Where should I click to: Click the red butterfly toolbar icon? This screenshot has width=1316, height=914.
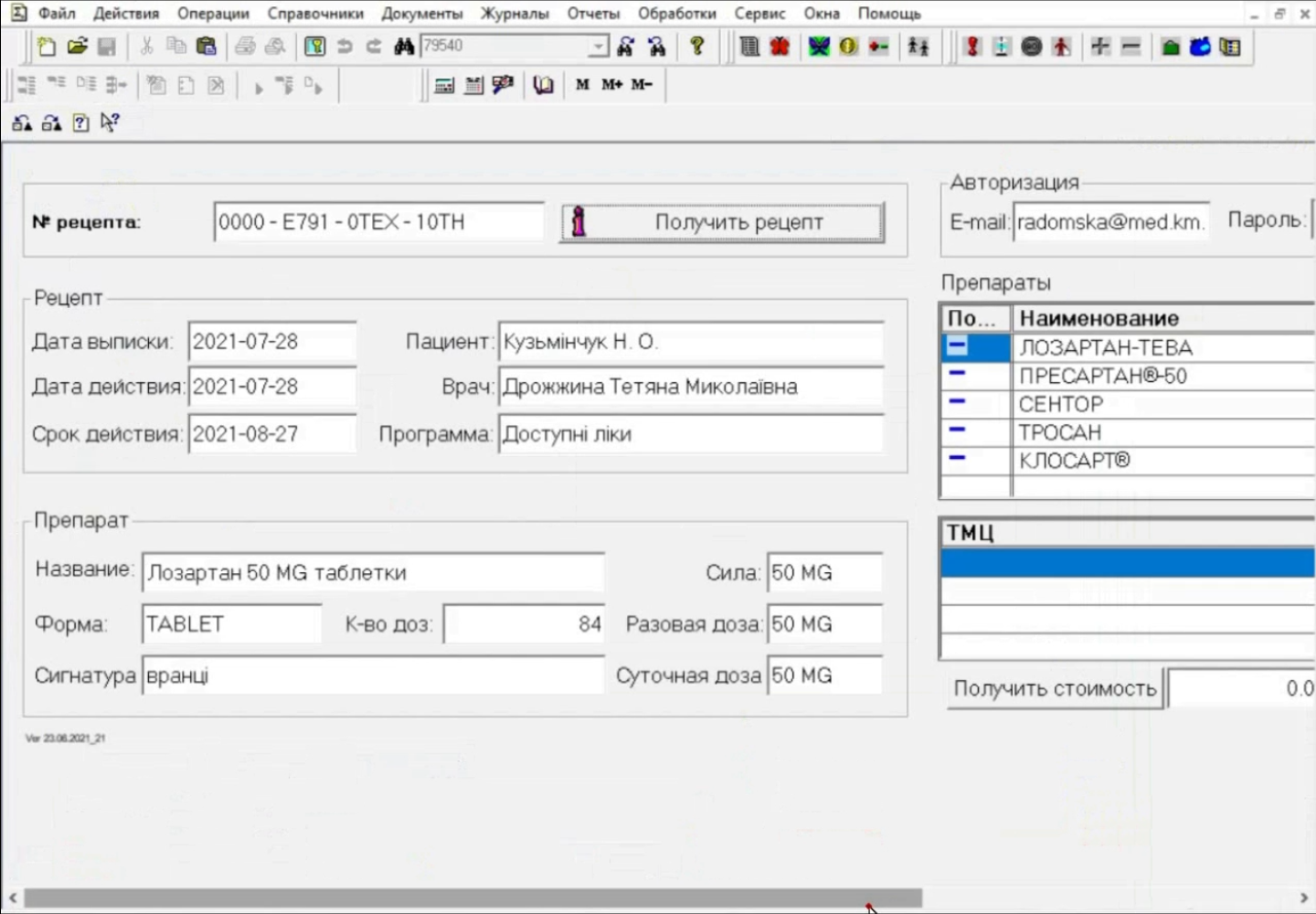(x=780, y=47)
